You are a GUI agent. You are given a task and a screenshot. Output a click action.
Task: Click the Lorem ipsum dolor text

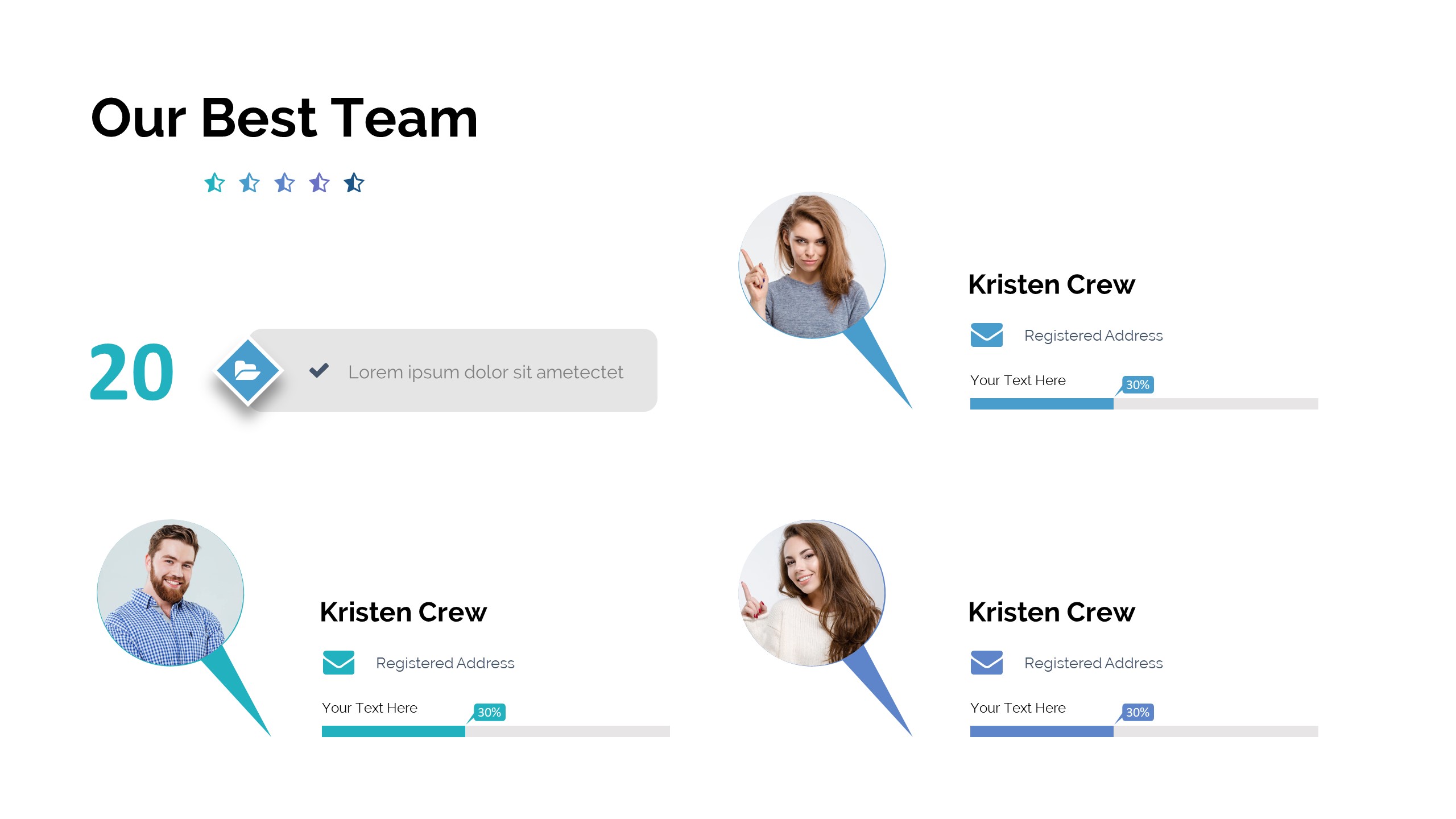[x=485, y=372]
